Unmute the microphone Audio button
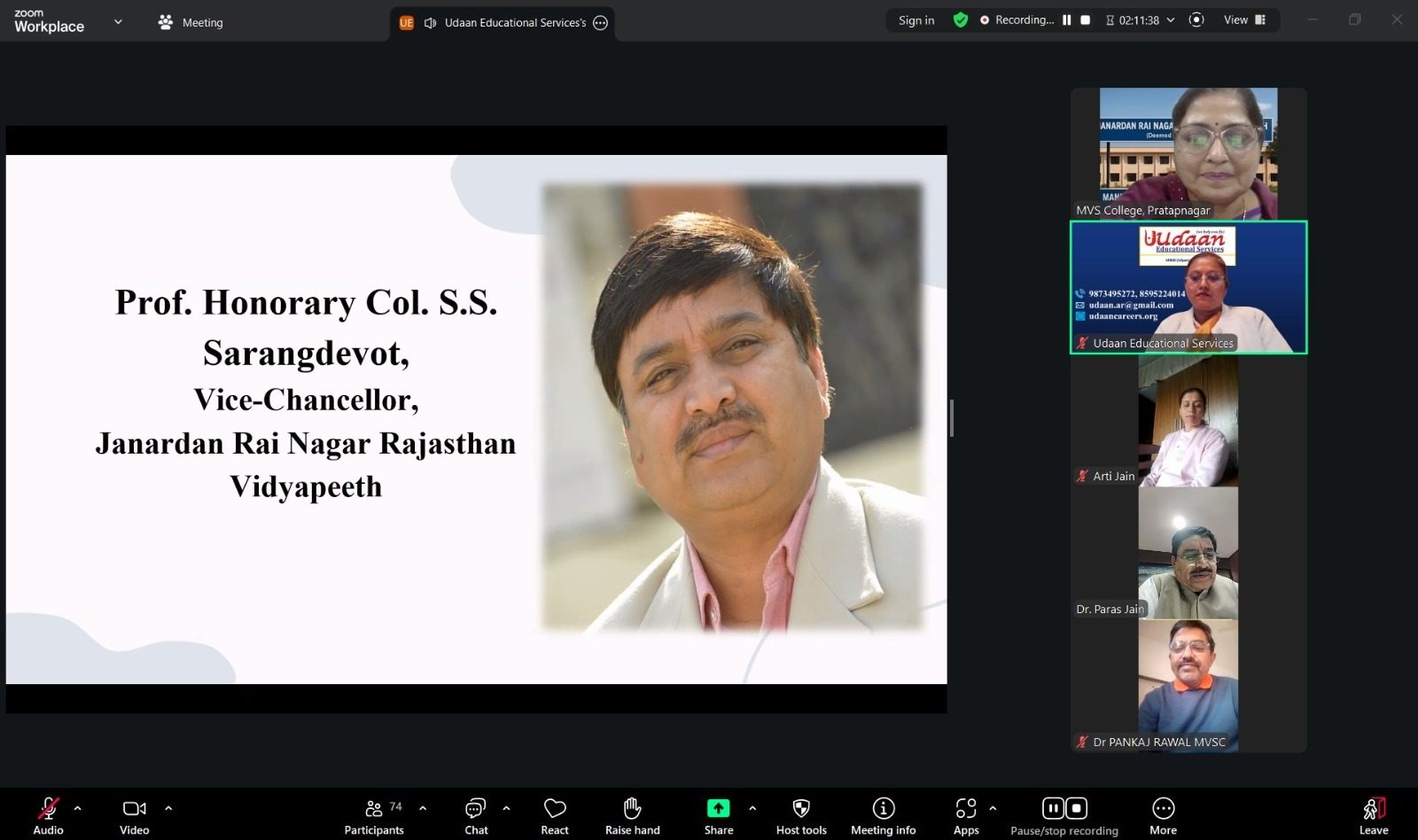1418x840 pixels. (x=48, y=809)
